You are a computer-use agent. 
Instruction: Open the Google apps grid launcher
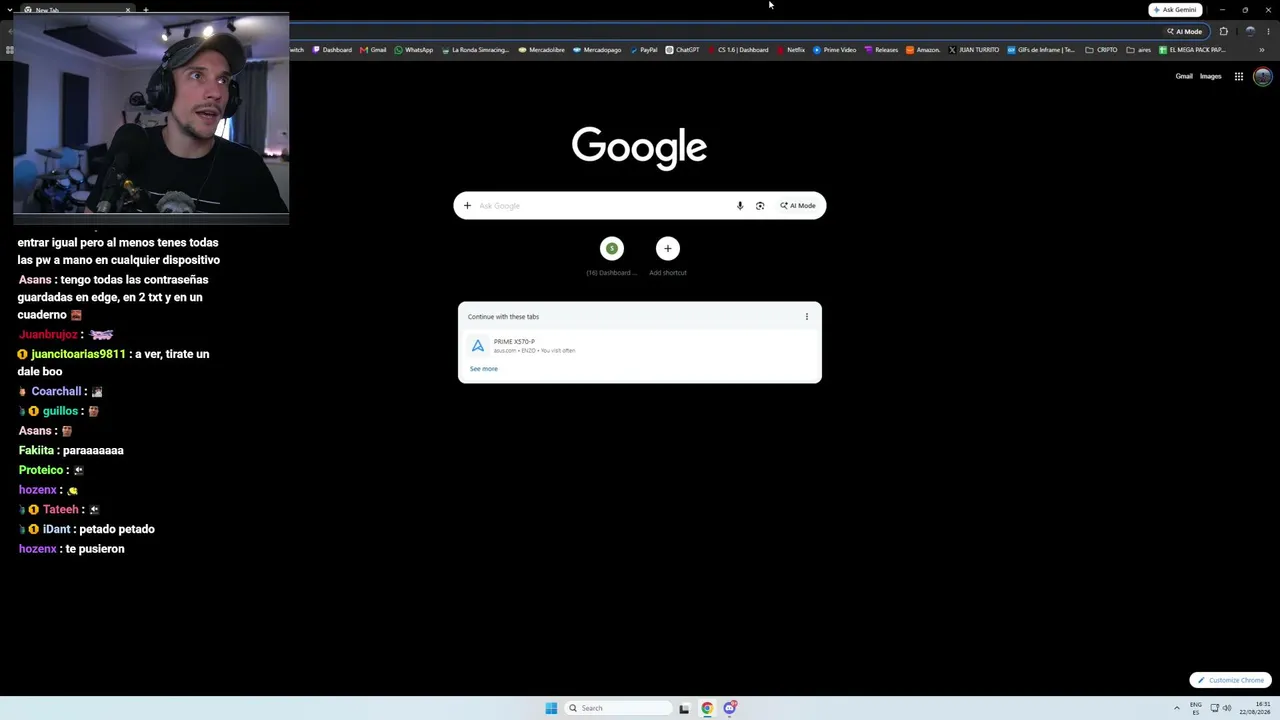pyautogui.click(x=1239, y=77)
